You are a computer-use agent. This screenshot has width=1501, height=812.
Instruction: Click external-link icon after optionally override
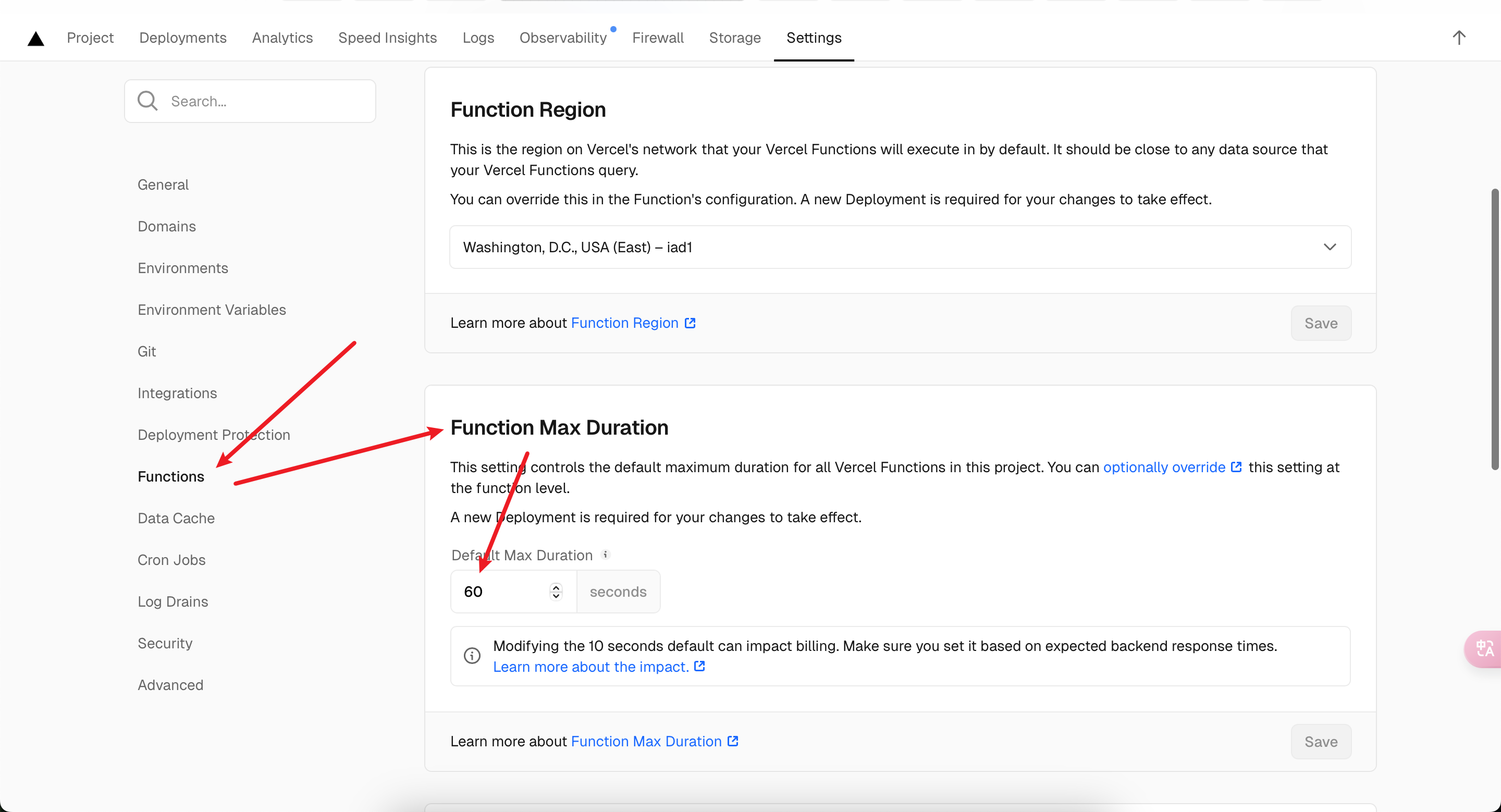1236,467
